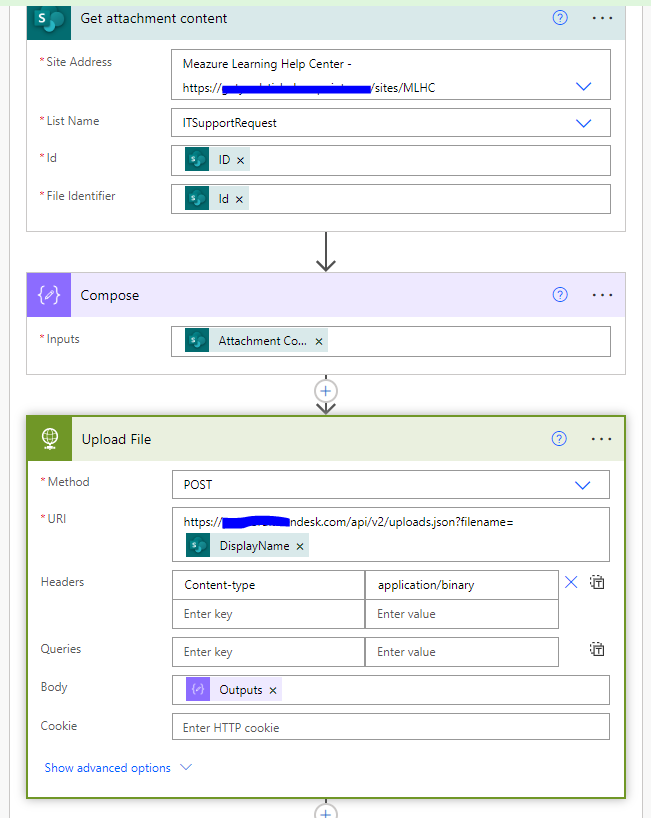Click the Queries value field

click(x=461, y=652)
